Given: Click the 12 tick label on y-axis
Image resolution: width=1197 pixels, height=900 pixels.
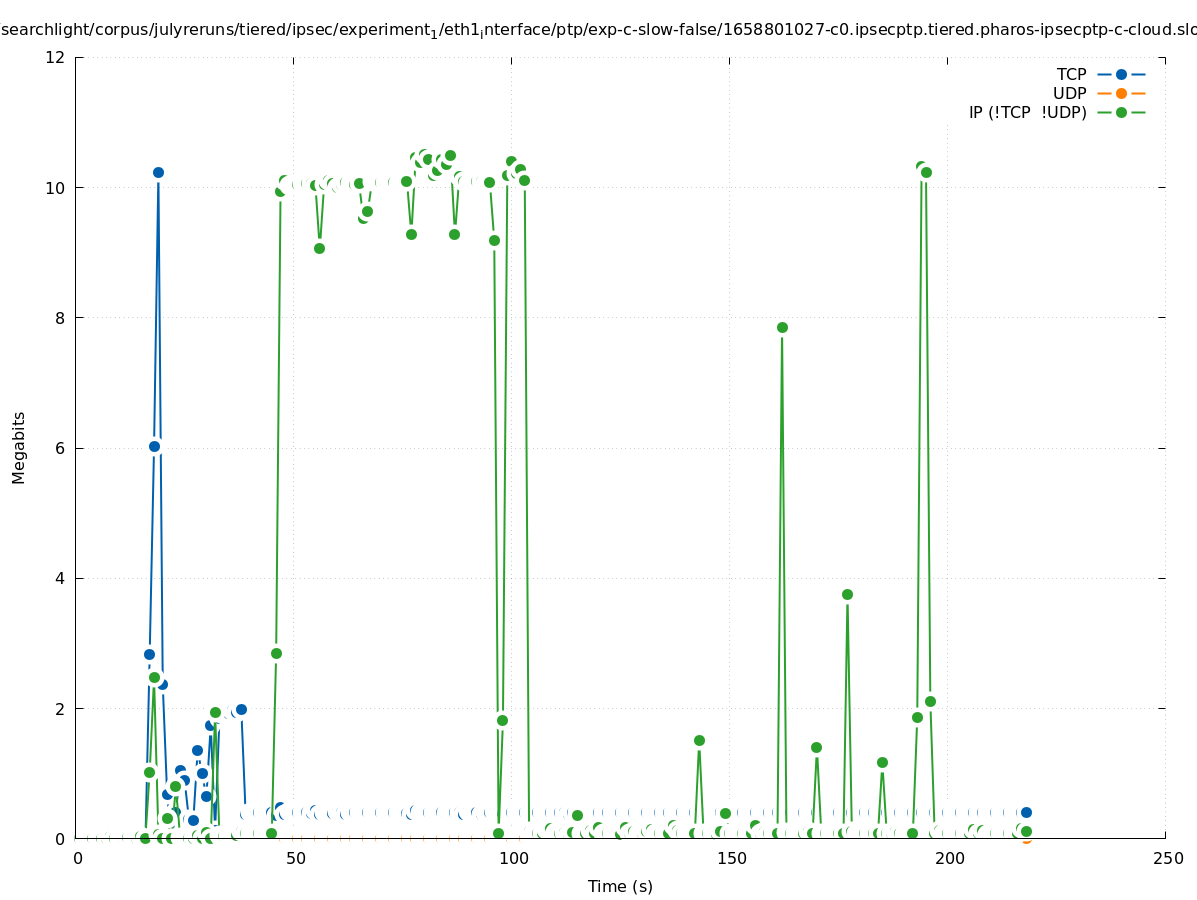Looking at the screenshot, I should pos(56,57).
